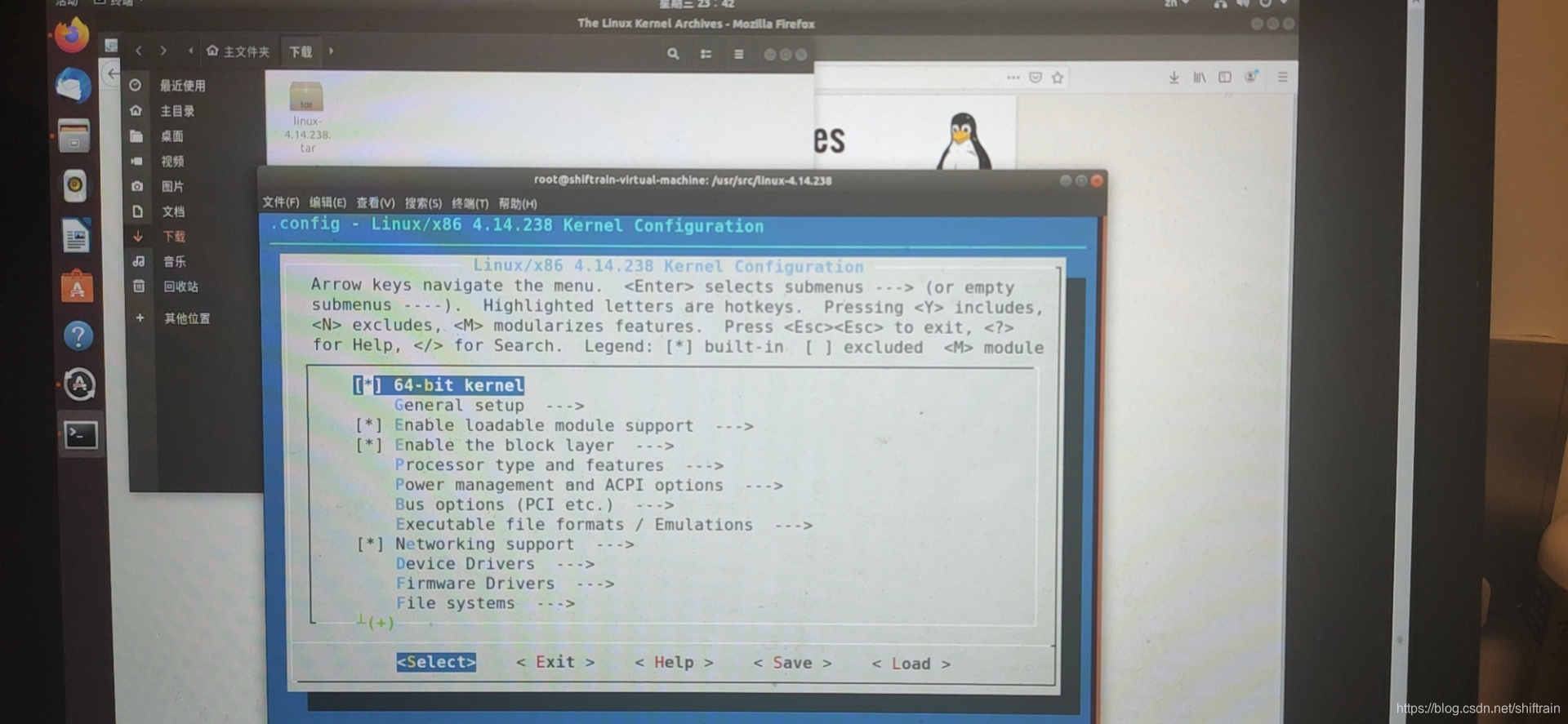Viewport: 1568px width, 724px height.
Task: Open 其他位置 in Files sidebar
Action: pyautogui.click(x=187, y=318)
